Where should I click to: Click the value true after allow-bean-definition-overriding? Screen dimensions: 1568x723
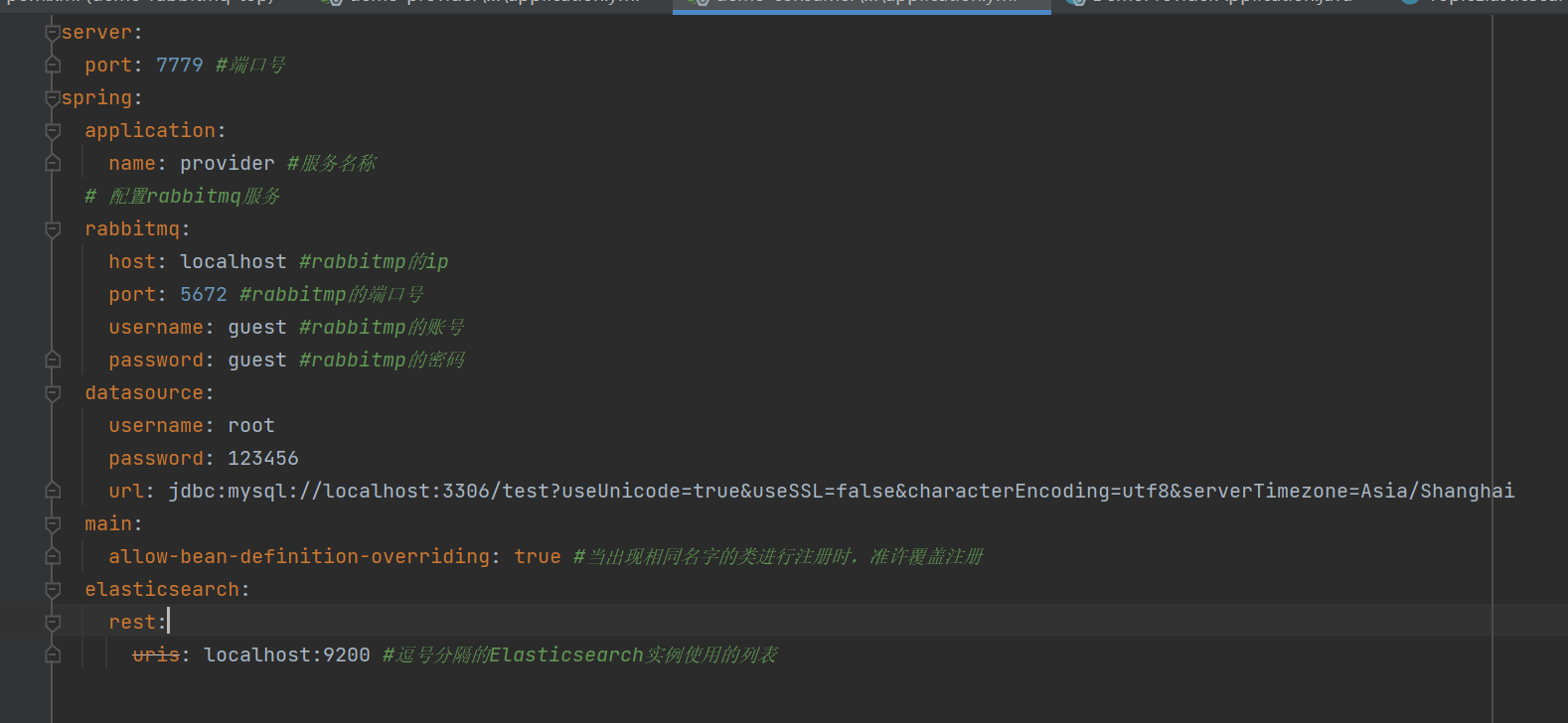pyautogui.click(x=538, y=557)
